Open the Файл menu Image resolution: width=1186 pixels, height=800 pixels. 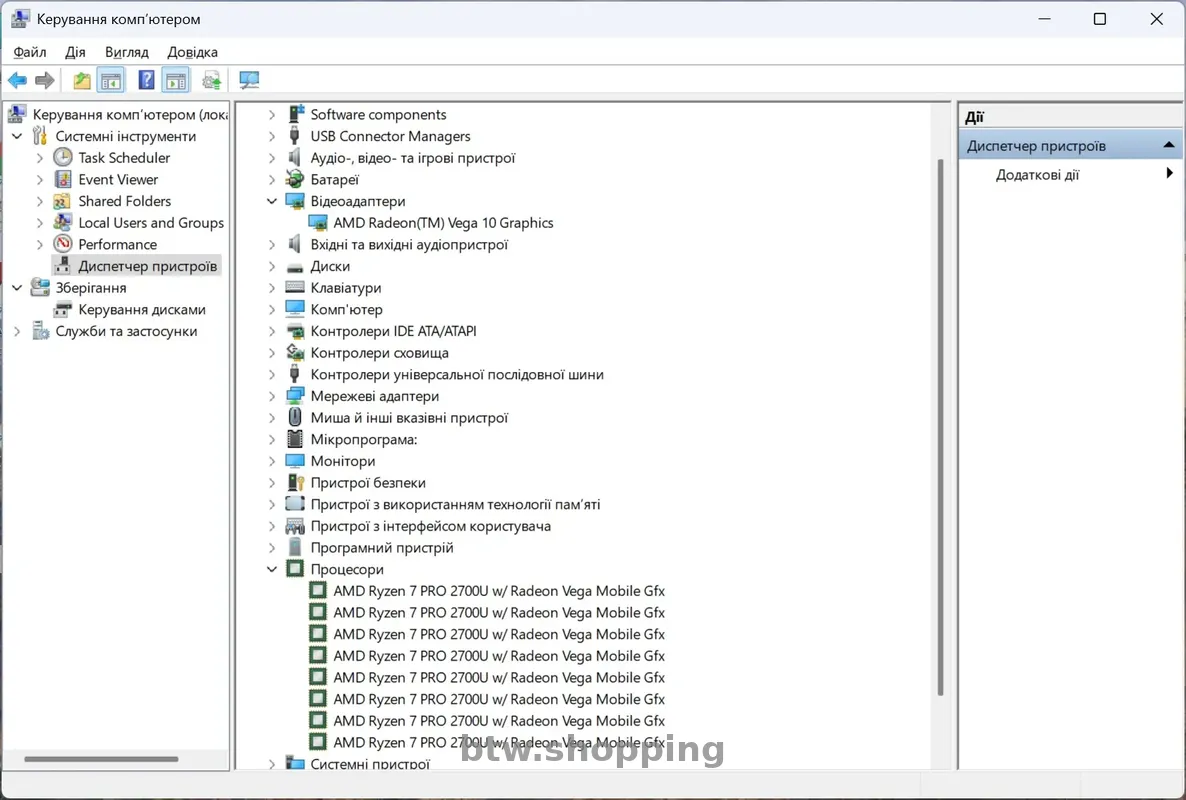tap(30, 52)
